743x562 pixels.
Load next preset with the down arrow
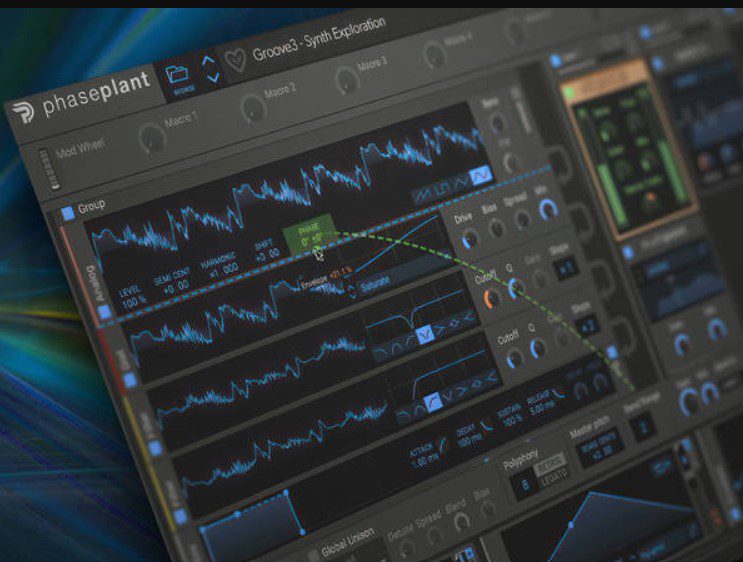tap(212, 77)
